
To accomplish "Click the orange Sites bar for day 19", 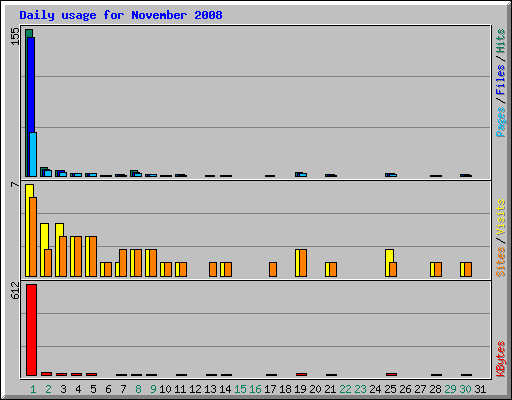I will click(x=303, y=263).
